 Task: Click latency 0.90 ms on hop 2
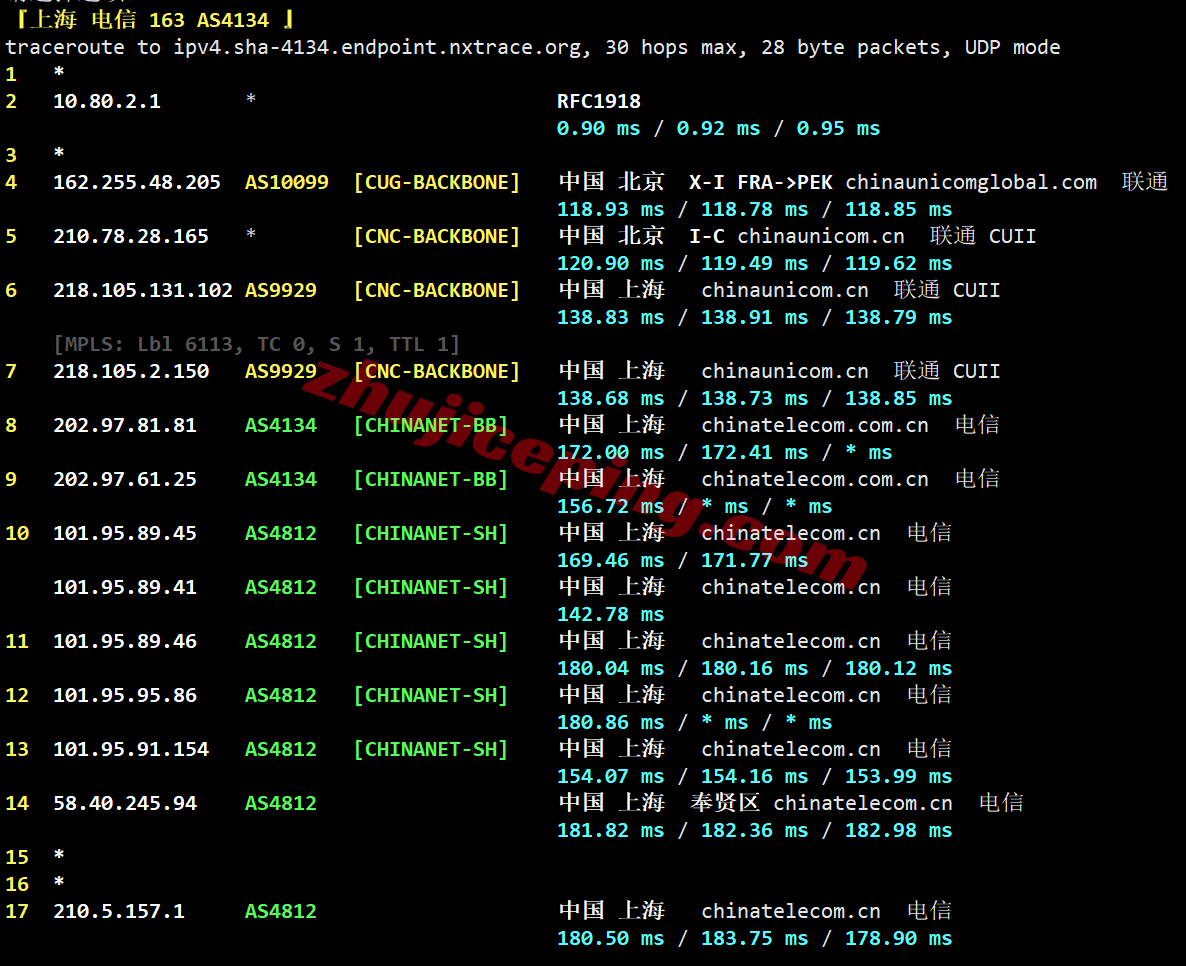click(598, 129)
